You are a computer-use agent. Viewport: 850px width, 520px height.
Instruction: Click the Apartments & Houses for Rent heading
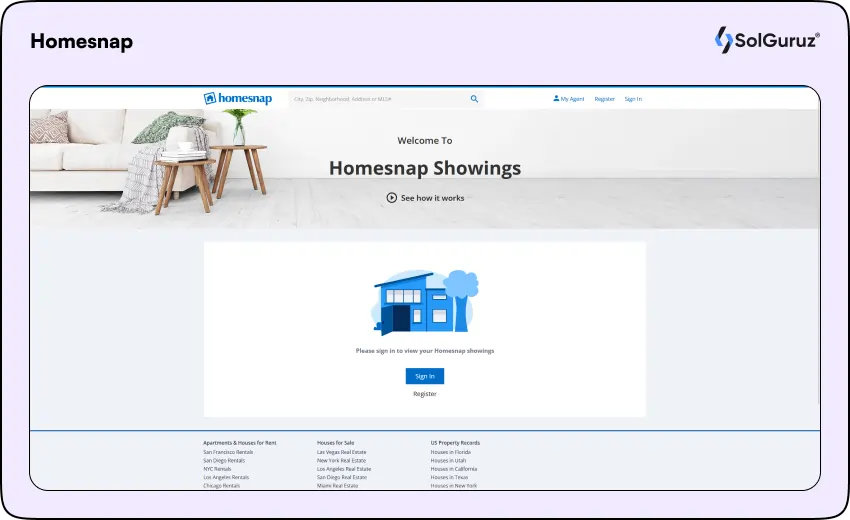coord(240,443)
